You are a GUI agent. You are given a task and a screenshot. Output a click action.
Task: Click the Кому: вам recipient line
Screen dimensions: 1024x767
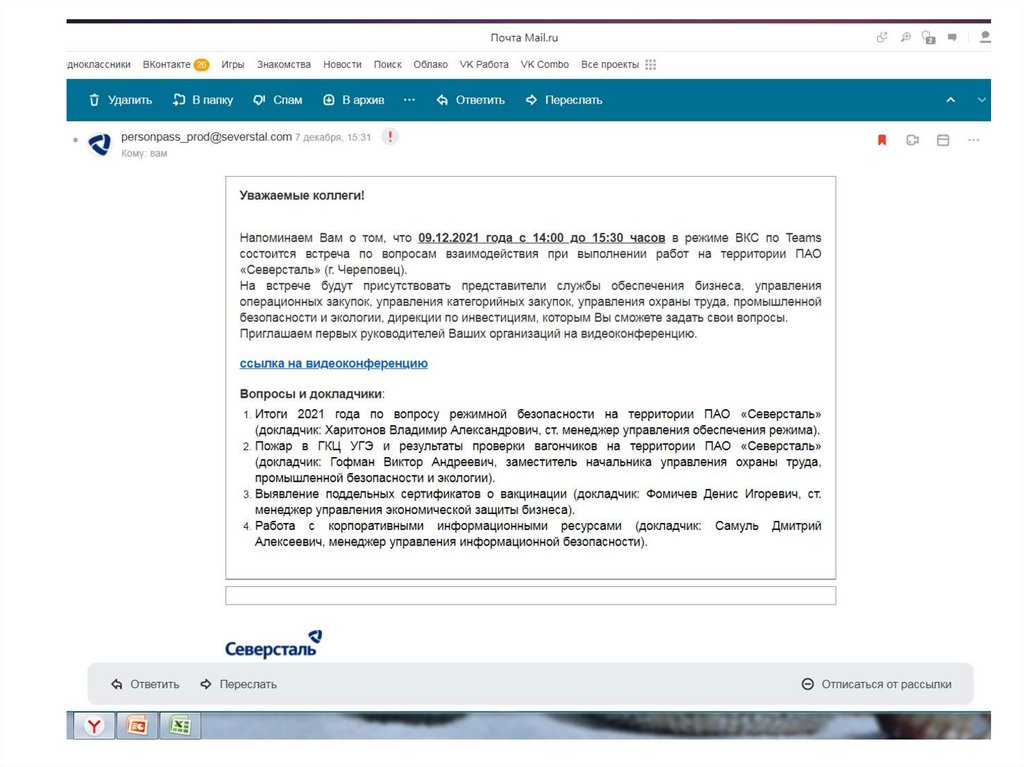[144, 154]
